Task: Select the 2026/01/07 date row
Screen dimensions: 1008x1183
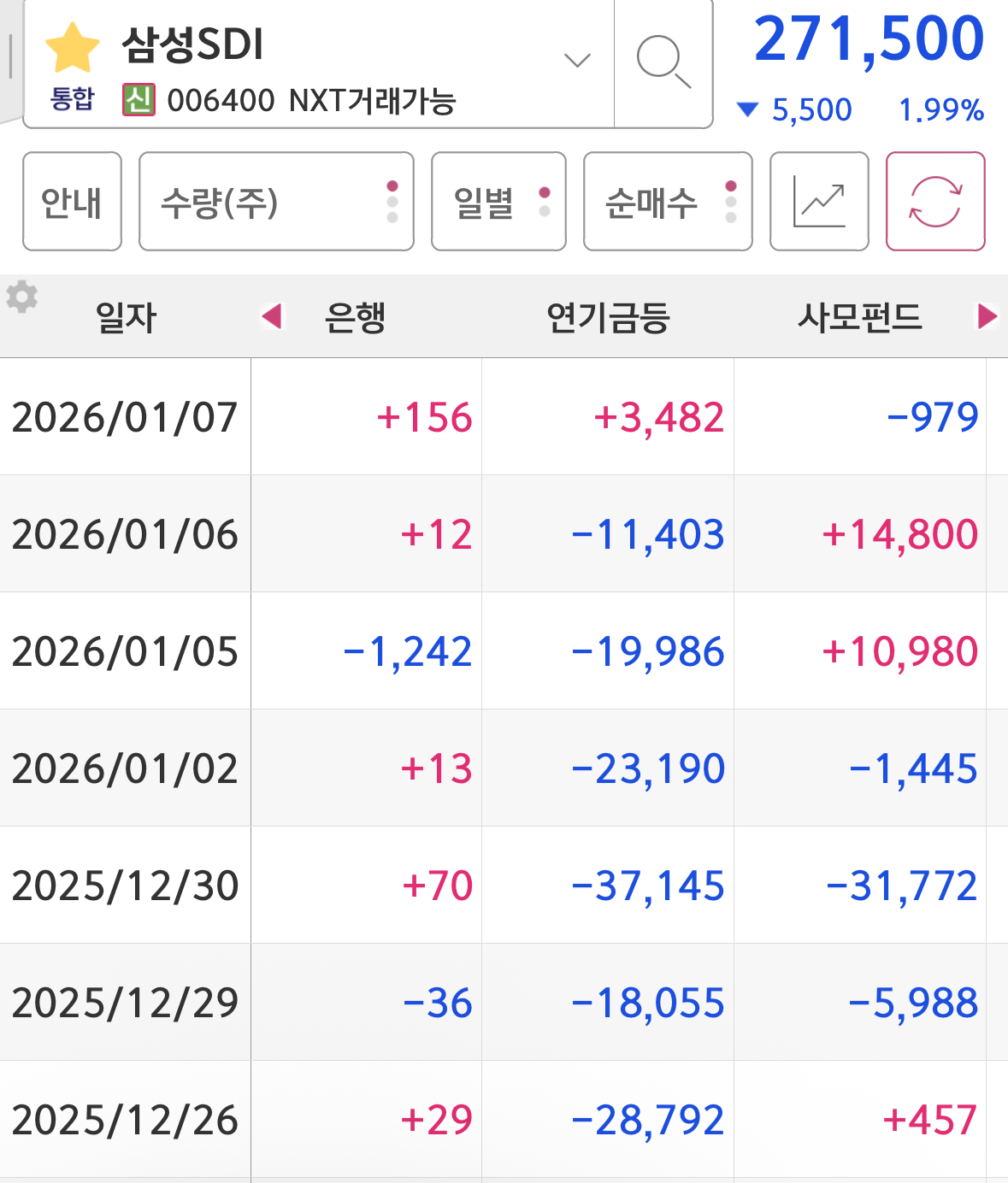Action: (504, 416)
